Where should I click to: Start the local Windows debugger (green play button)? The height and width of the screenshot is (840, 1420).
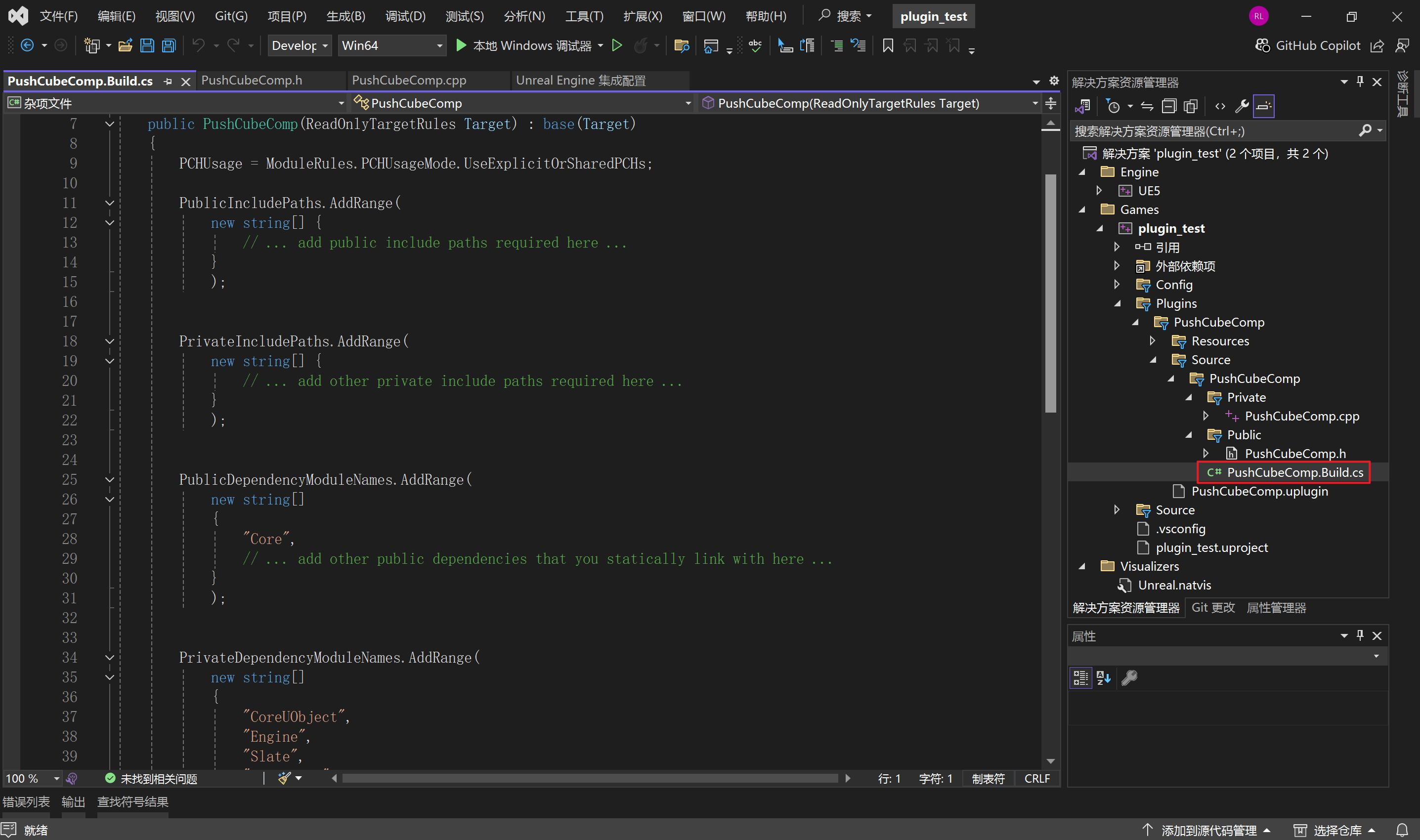pyautogui.click(x=461, y=45)
